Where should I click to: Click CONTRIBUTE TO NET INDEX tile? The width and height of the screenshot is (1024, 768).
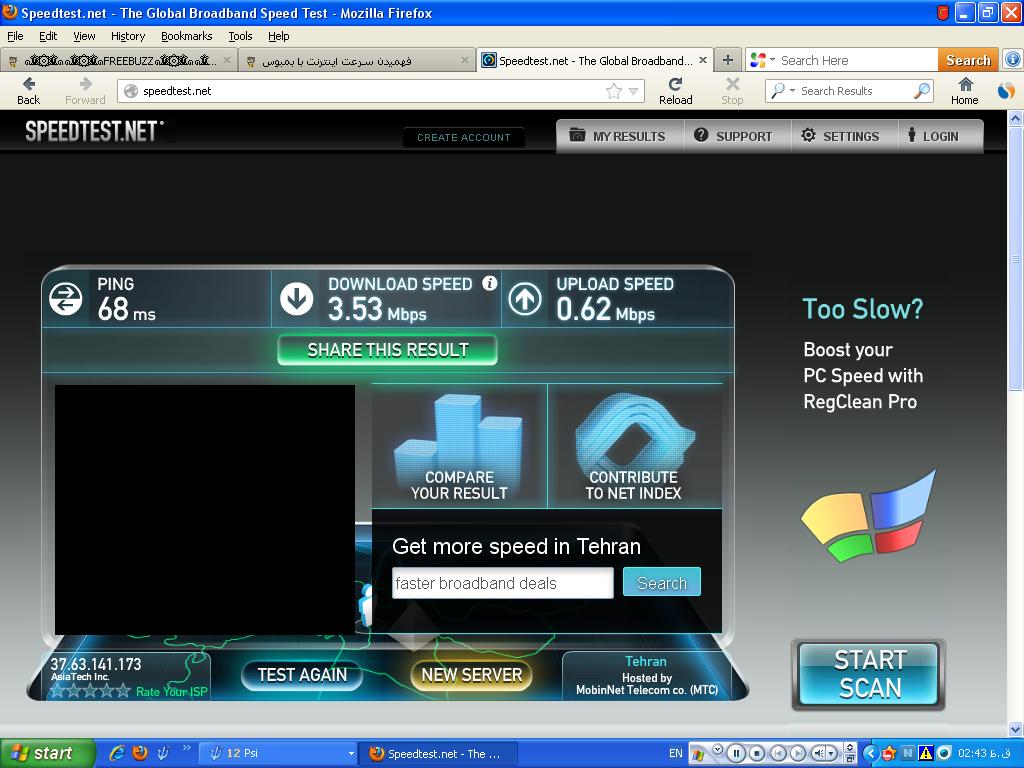coord(633,446)
